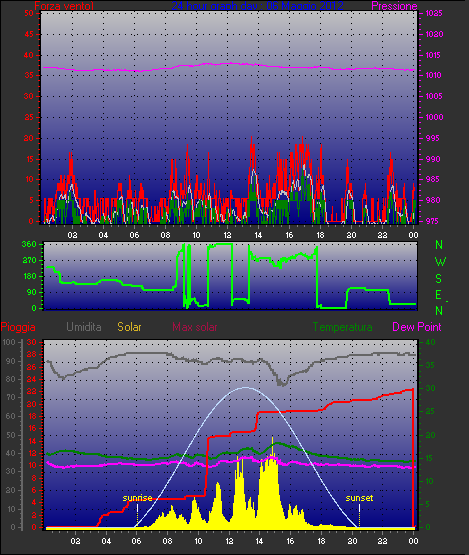Select the 'Max solar' legend label
Image resolution: width=469 pixels, height=555 pixels.
tap(195, 327)
